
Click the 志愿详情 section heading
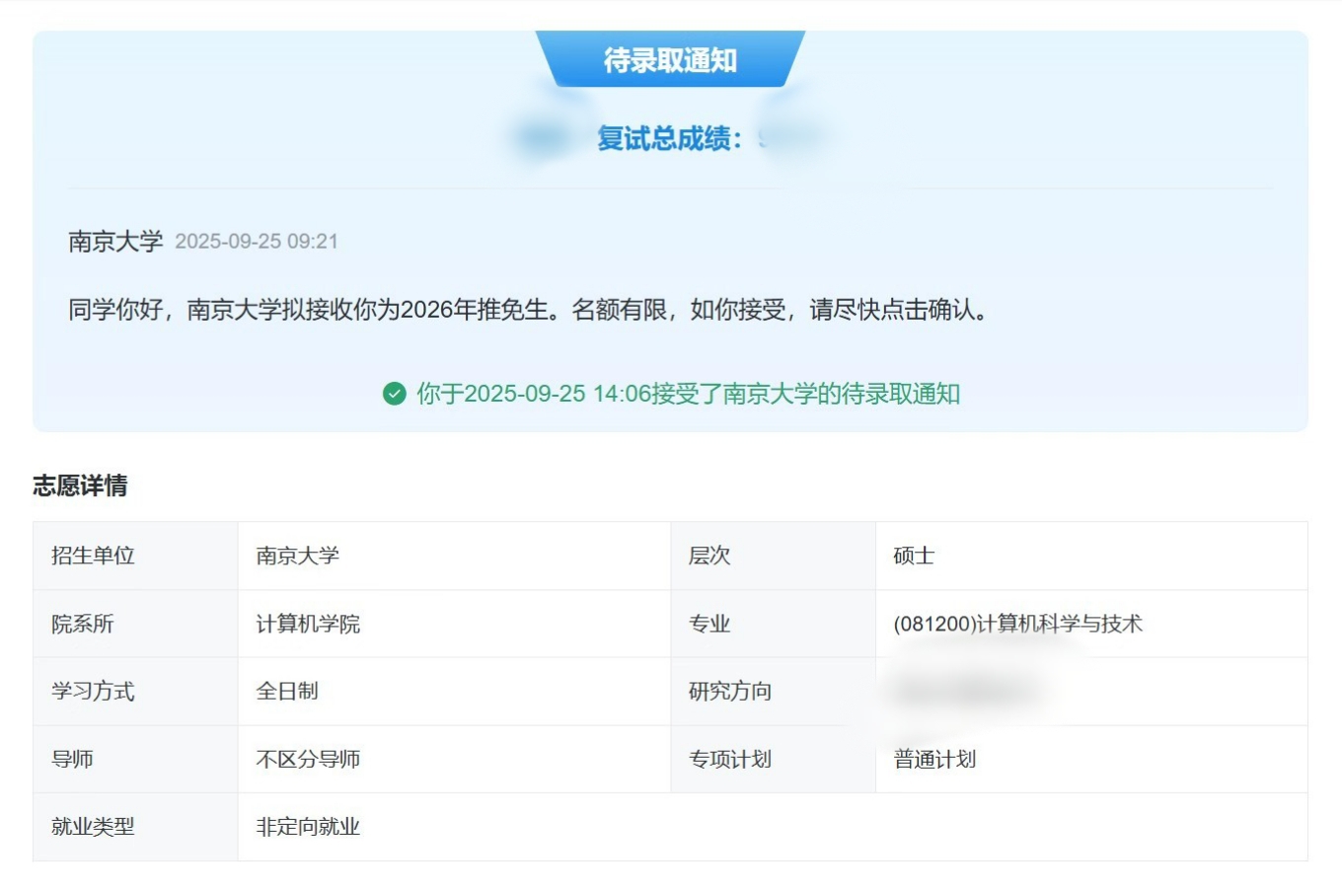[x=80, y=485]
